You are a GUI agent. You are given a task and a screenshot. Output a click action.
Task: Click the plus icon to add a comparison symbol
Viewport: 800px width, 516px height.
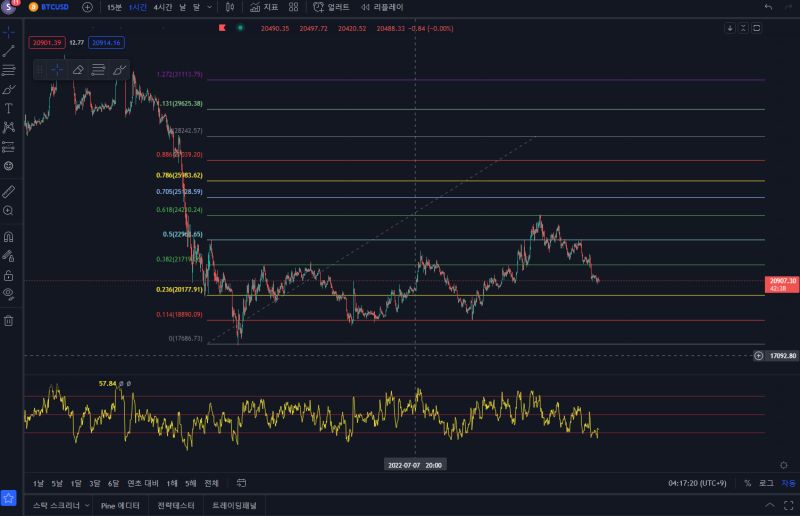point(87,7)
